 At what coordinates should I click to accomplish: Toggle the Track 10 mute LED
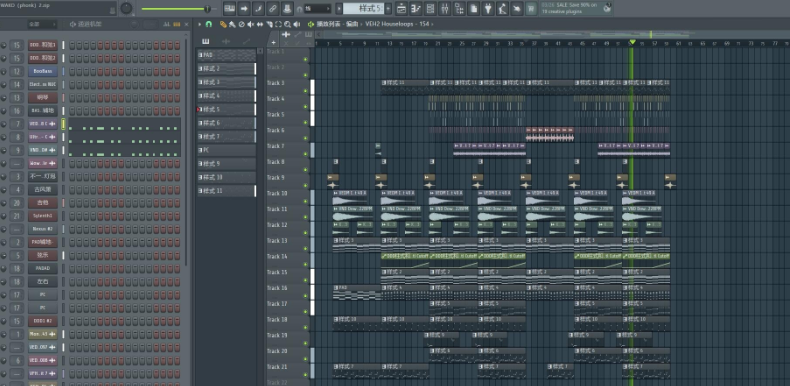click(x=305, y=201)
